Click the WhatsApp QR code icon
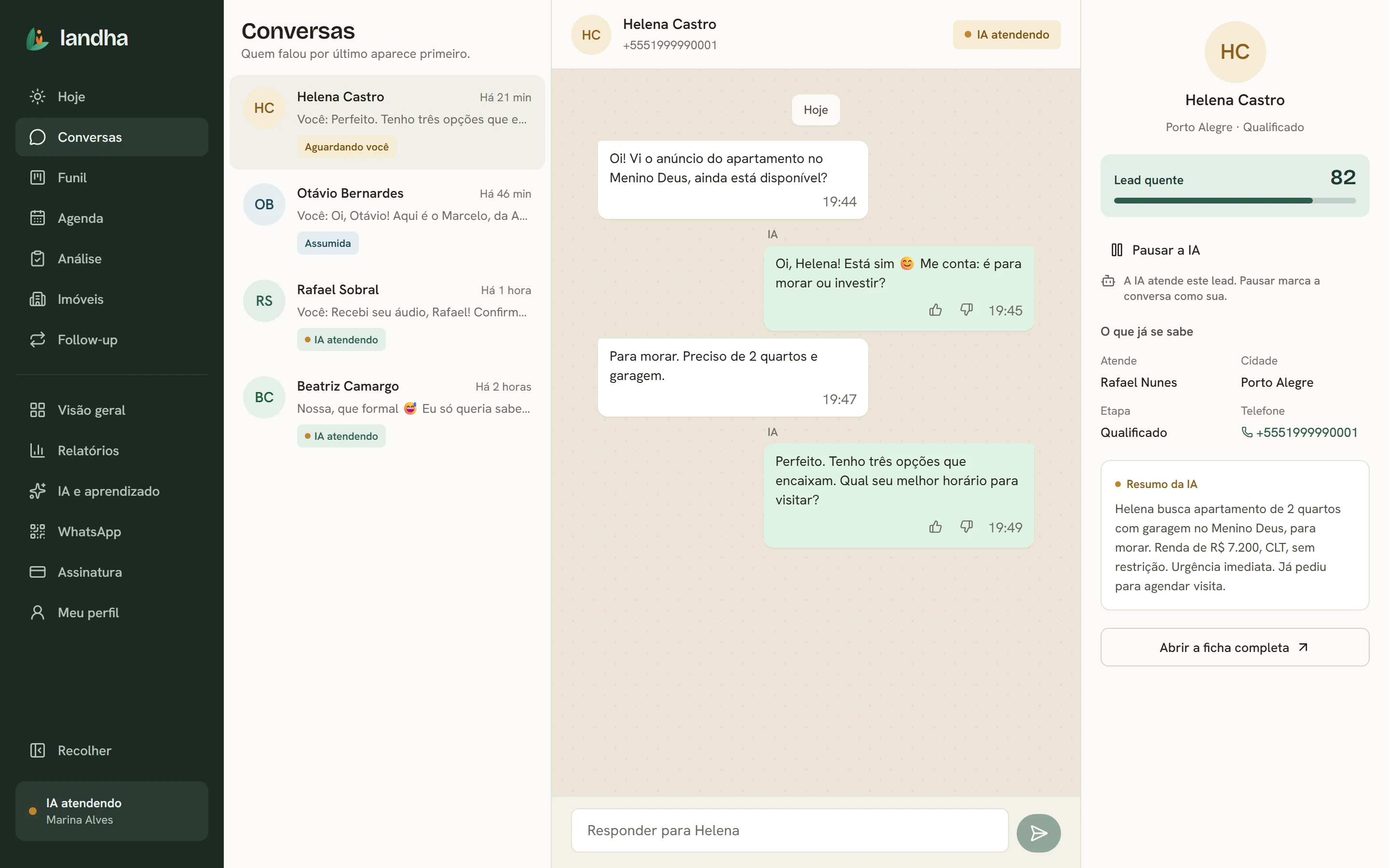 [37, 531]
